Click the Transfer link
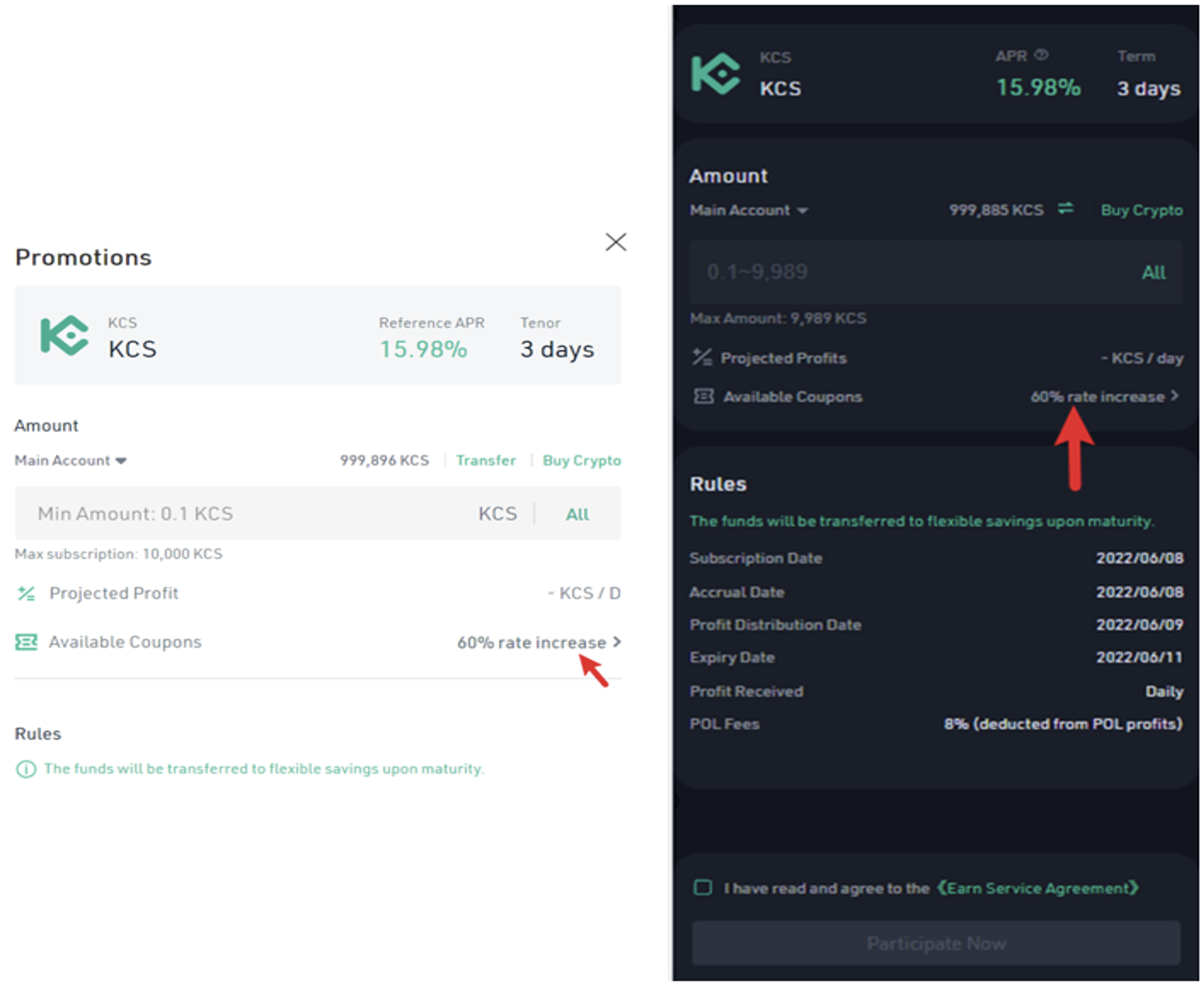Viewport: 1204px width, 986px height. [x=485, y=460]
